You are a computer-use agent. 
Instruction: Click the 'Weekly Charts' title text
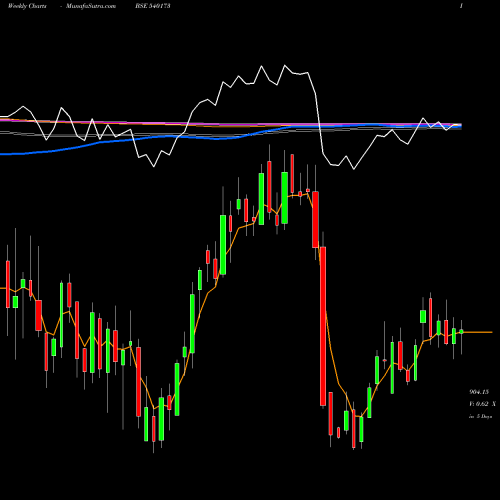27,6
